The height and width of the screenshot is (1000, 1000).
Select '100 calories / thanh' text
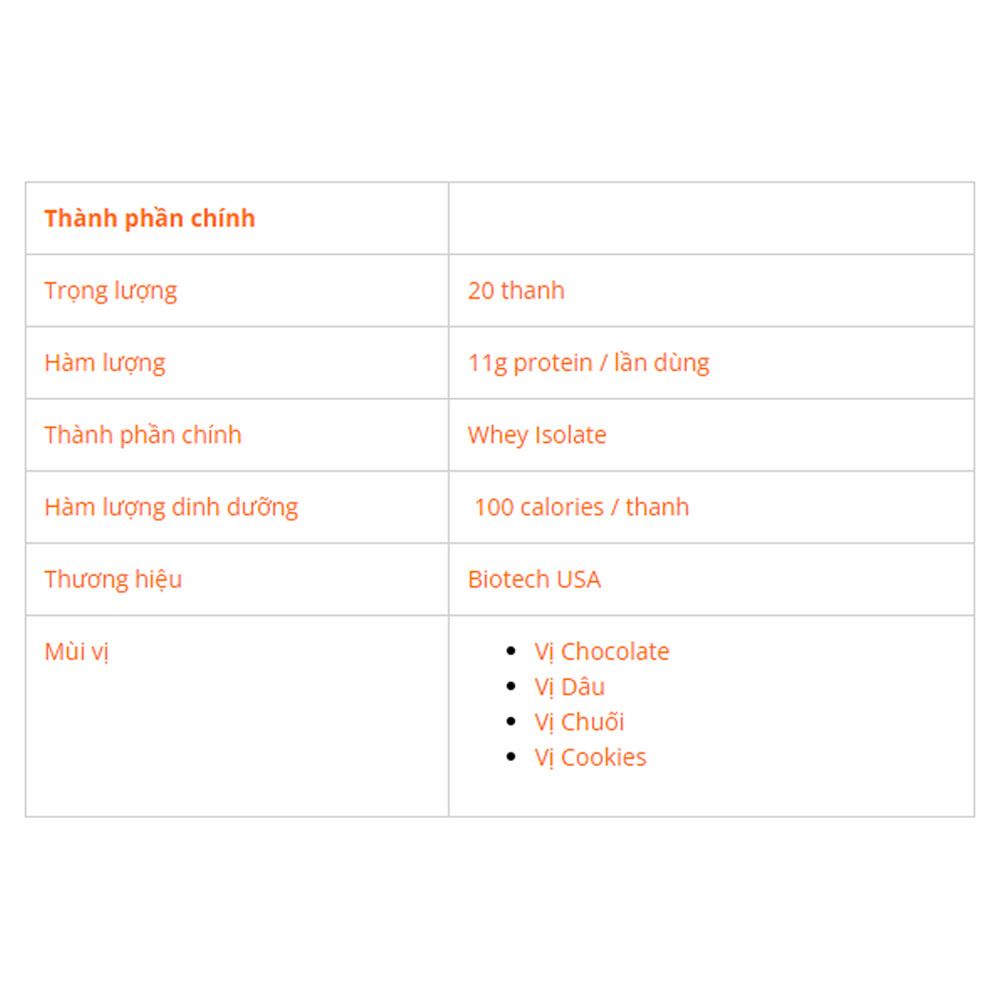tap(582, 507)
